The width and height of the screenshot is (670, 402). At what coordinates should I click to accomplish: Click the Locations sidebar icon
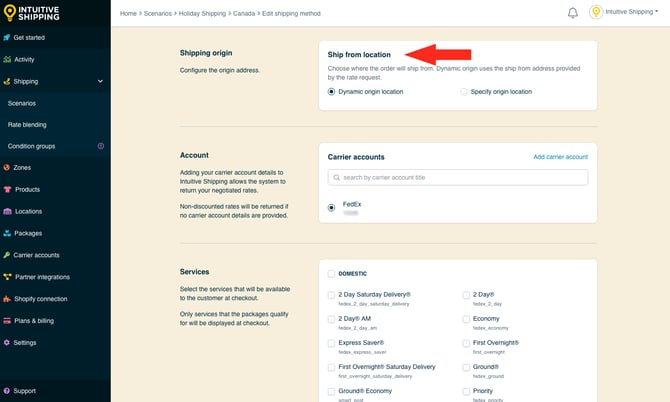coord(8,211)
